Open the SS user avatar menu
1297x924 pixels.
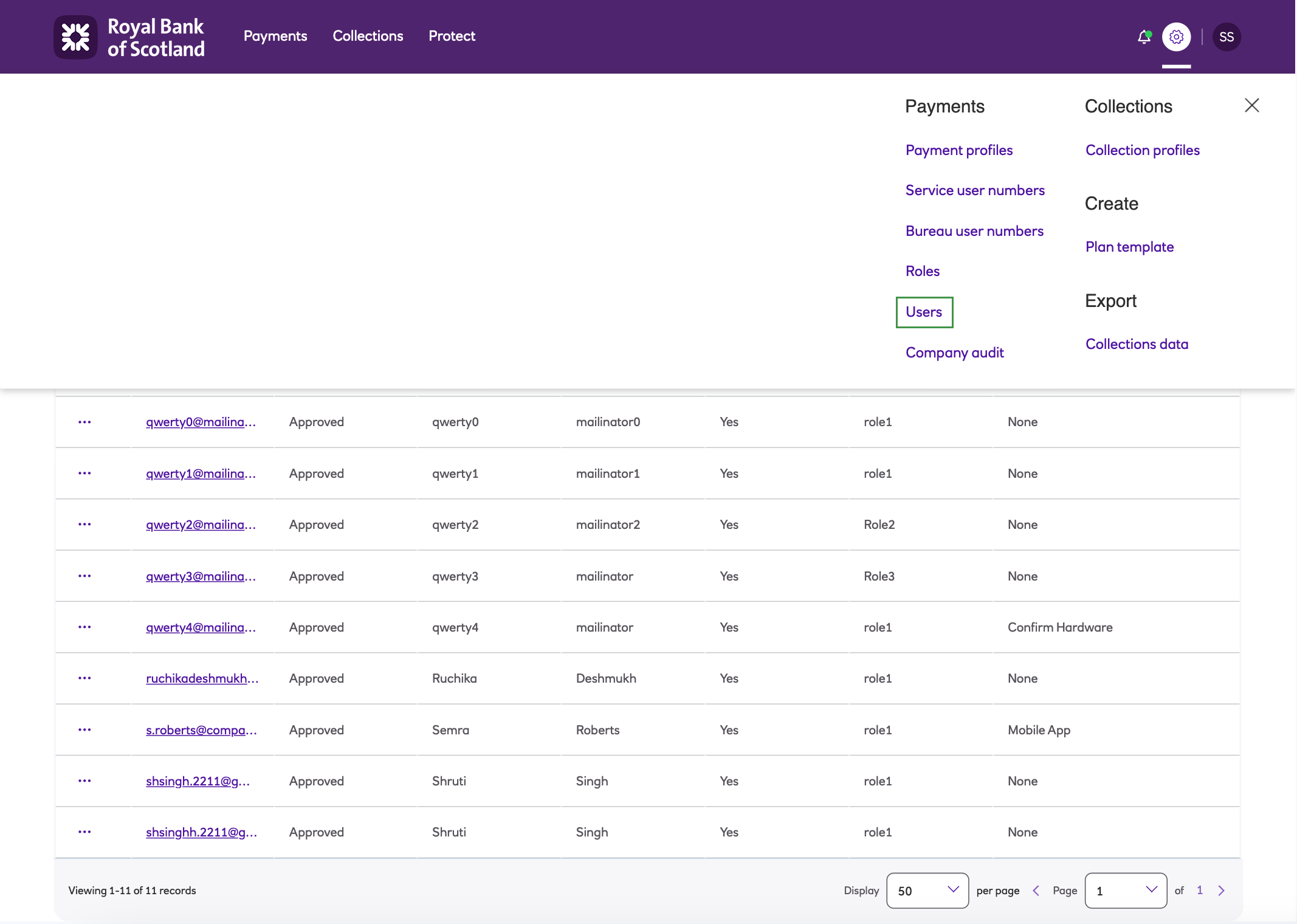coord(1226,37)
